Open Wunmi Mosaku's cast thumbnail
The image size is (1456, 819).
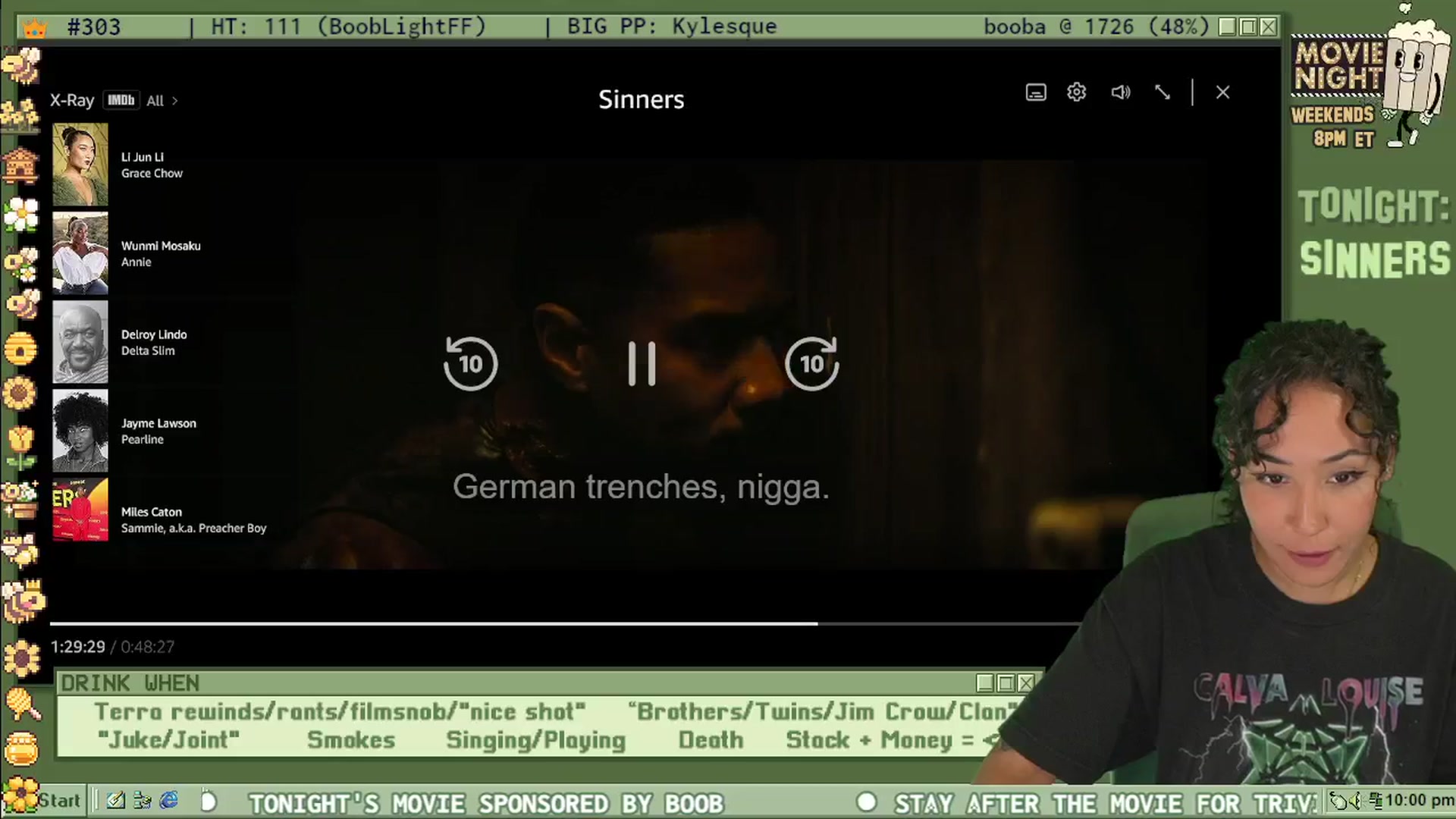pos(80,253)
